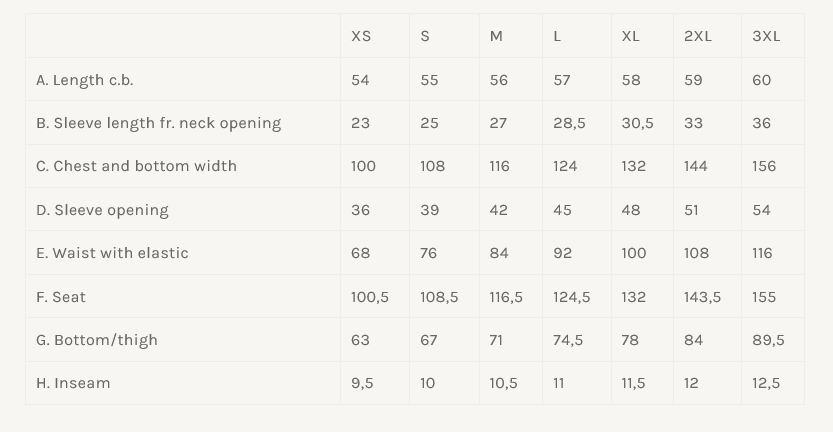The width and height of the screenshot is (833, 432).
Task: Click the 3XL chest width value 156
Action: coord(764,166)
